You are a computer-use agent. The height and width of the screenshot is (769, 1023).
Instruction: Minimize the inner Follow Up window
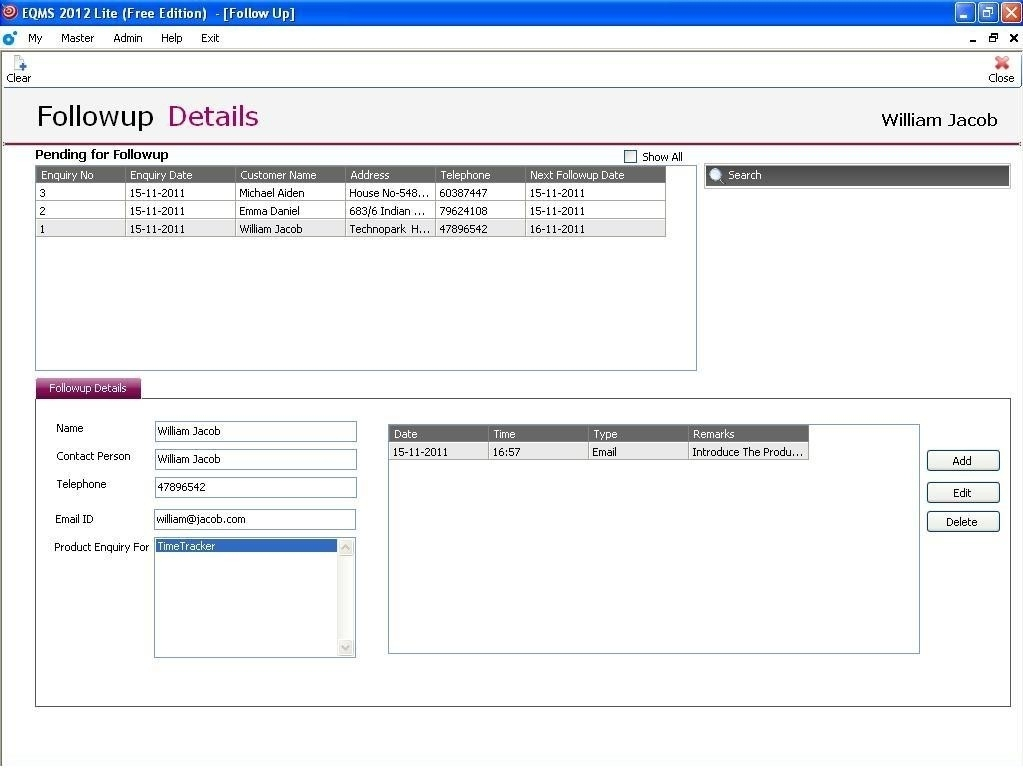click(973, 38)
